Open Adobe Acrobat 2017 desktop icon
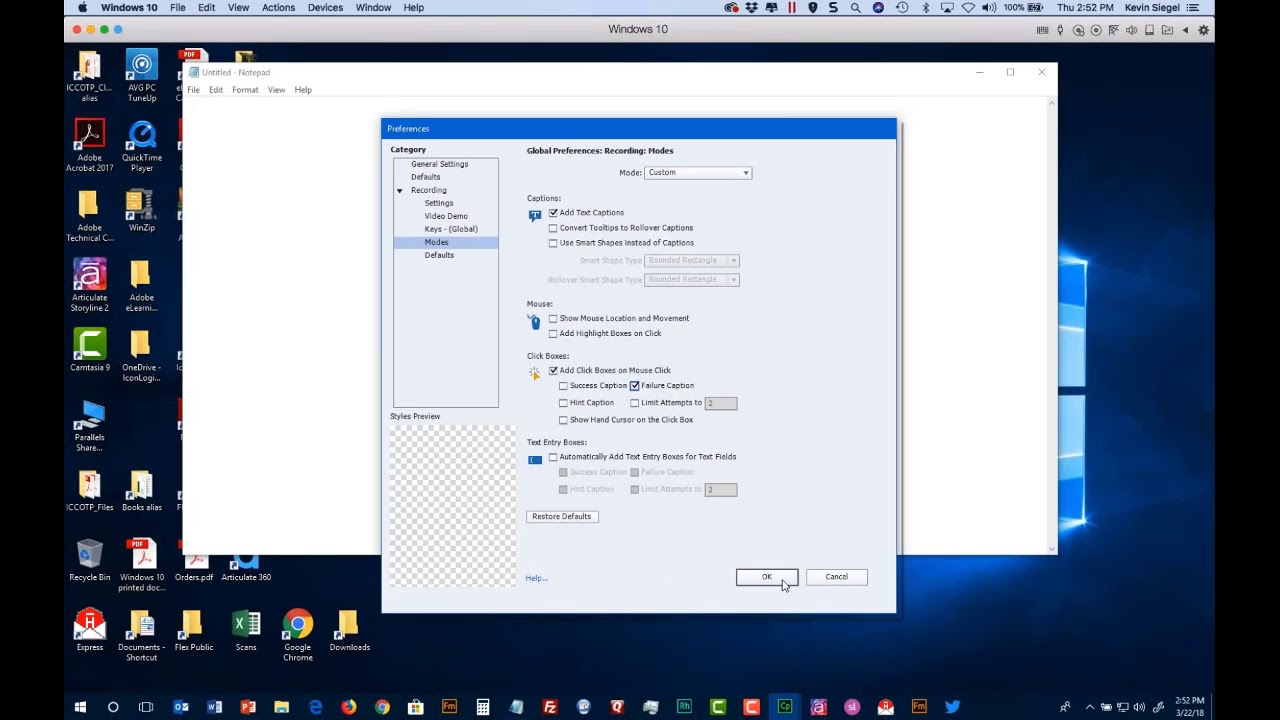 (x=89, y=146)
